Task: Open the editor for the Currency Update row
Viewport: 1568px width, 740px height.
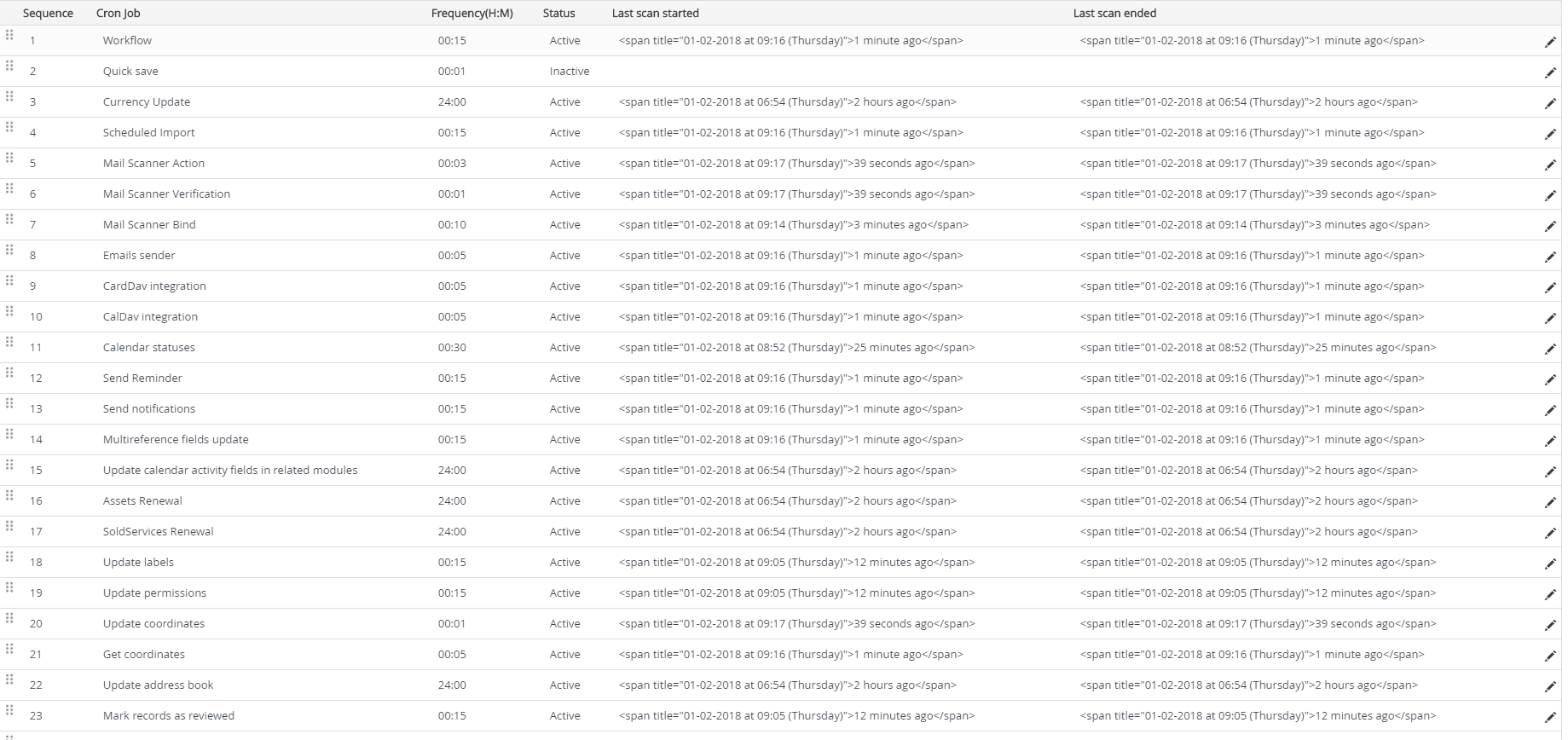Action: click(1550, 103)
